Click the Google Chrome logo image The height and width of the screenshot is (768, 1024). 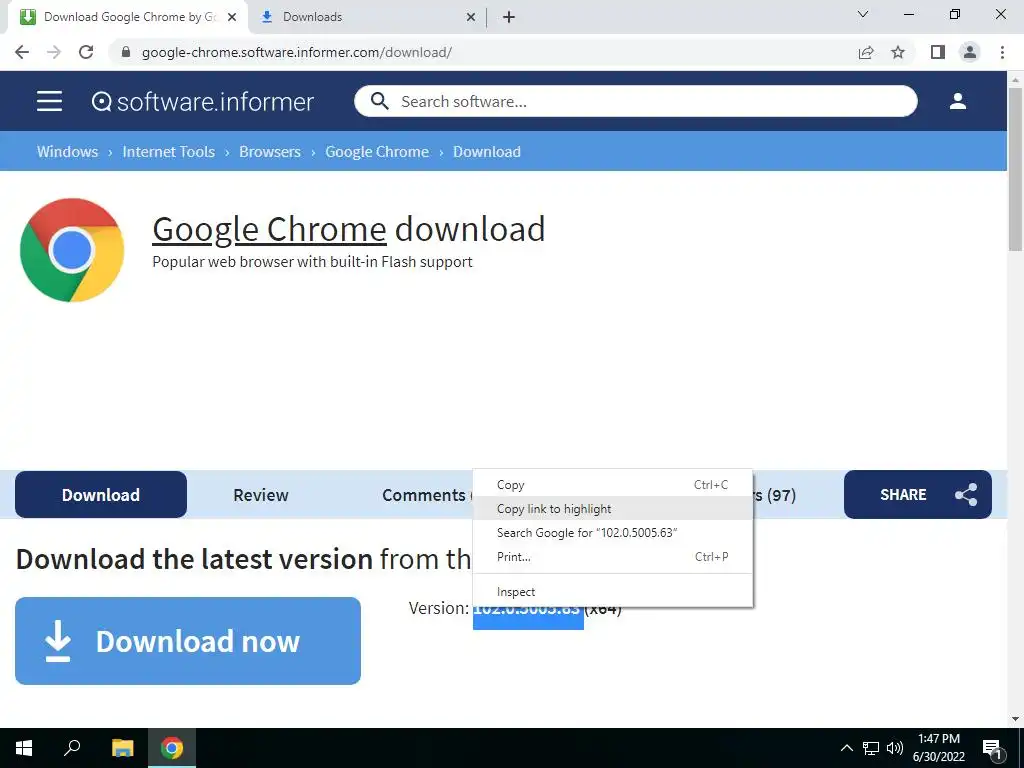pos(72,250)
